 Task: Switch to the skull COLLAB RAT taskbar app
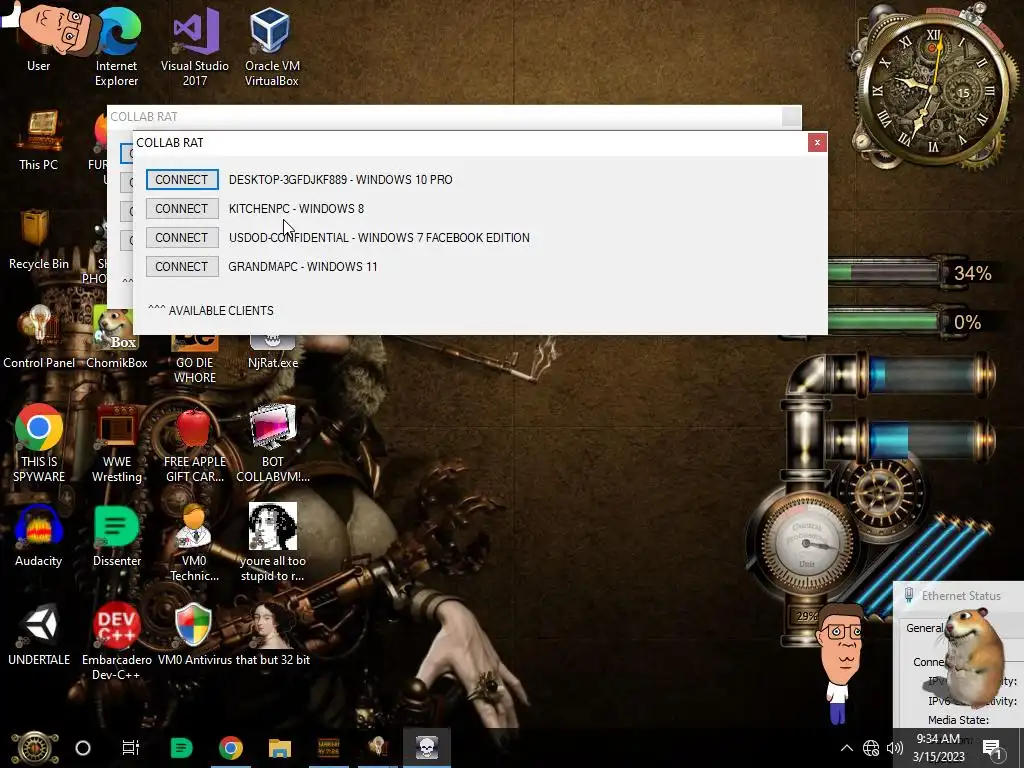[x=426, y=748]
